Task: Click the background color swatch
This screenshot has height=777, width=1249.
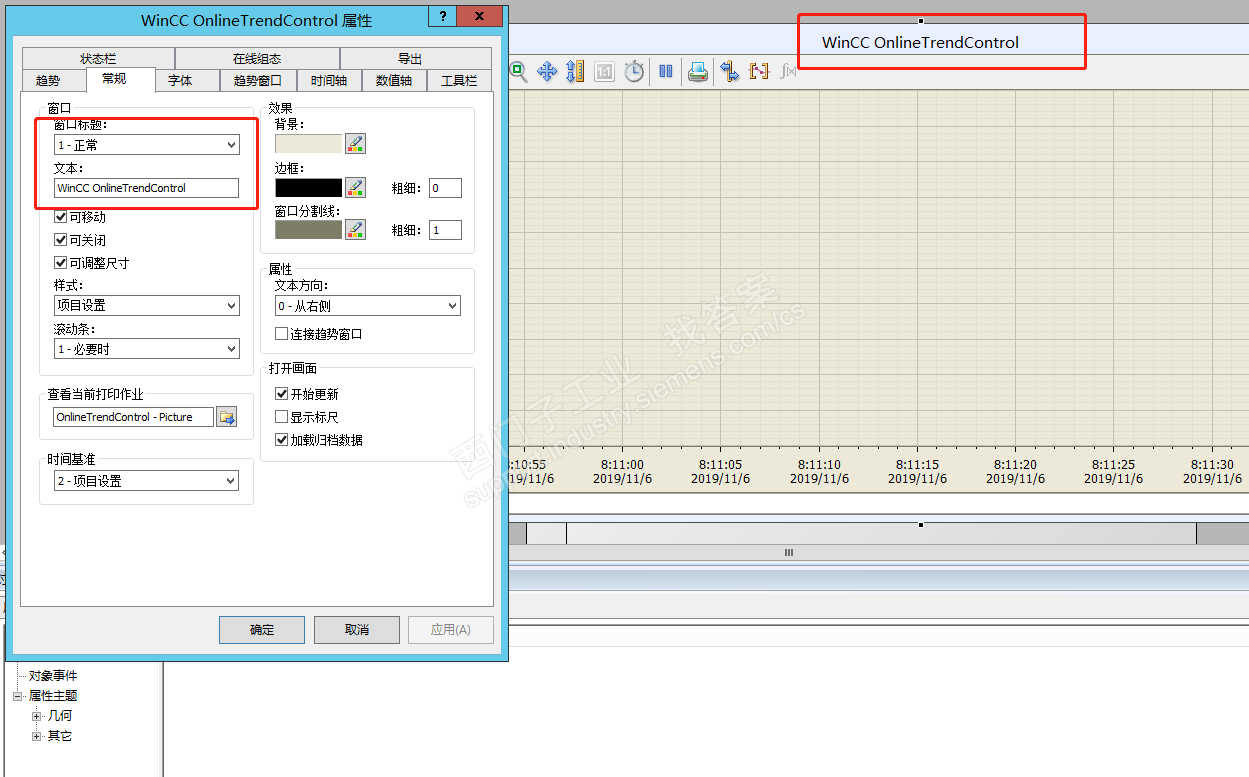Action: [x=308, y=143]
